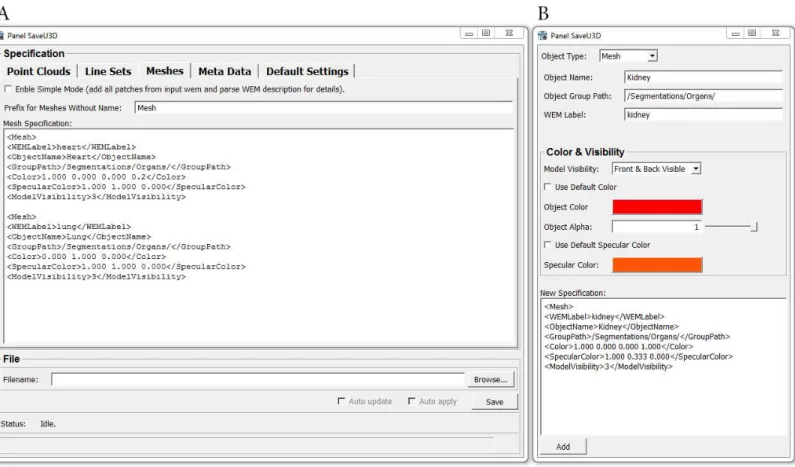The image size is (795, 467).
Task: Click the SpecularColor 1.000 0.333 0.000 line
Action: coord(638,356)
